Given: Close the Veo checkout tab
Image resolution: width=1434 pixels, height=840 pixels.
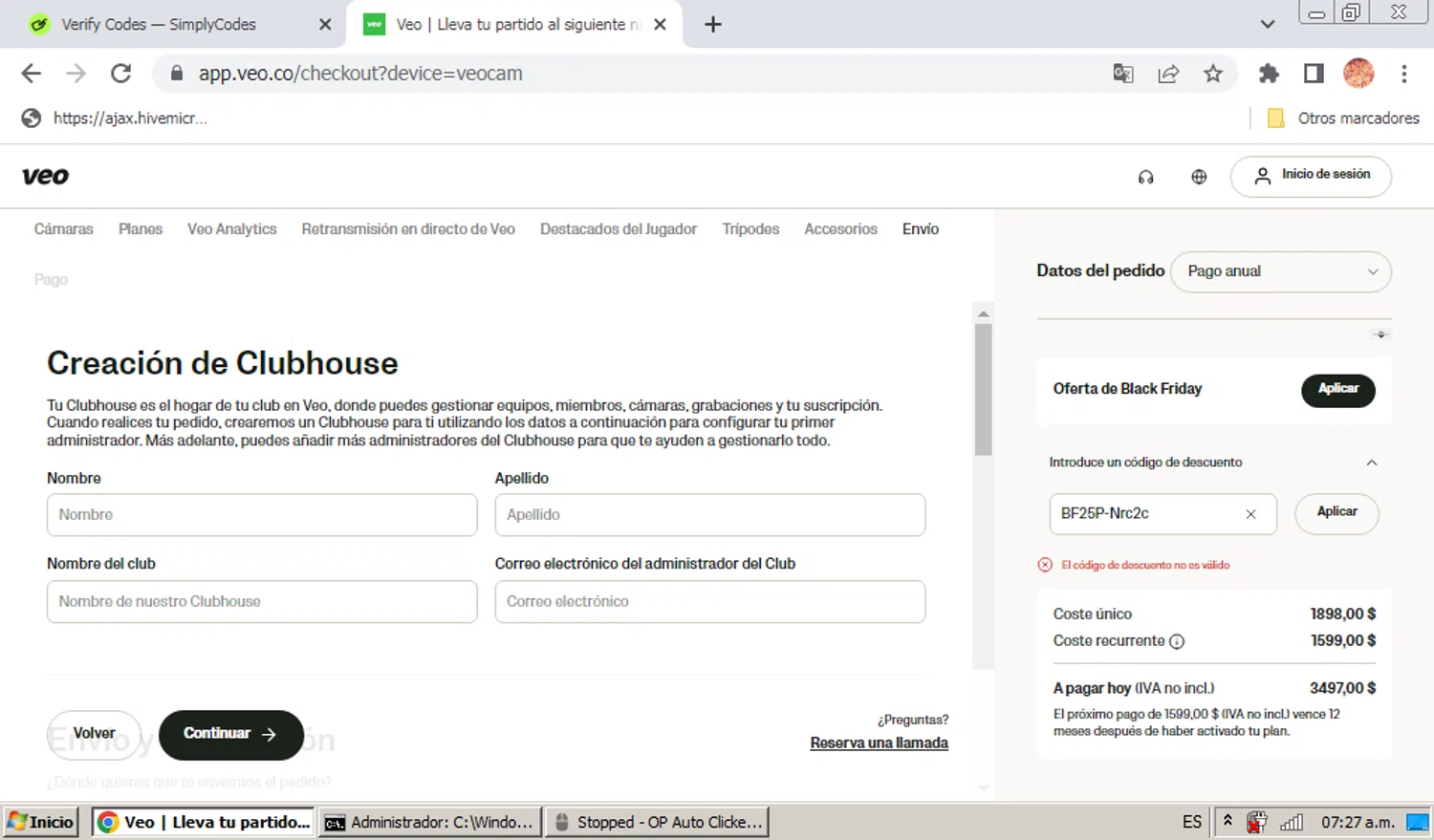Looking at the screenshot, I should [x=660, y=25].
